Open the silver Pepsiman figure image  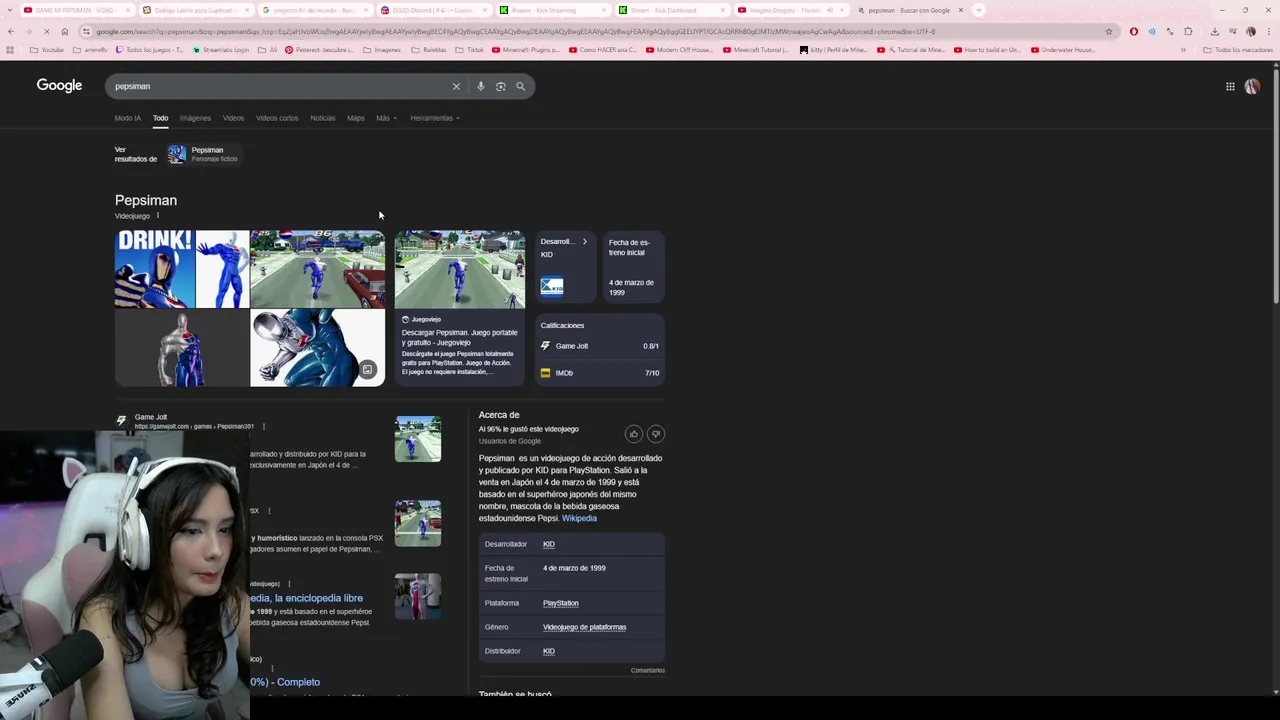point(182,348)
